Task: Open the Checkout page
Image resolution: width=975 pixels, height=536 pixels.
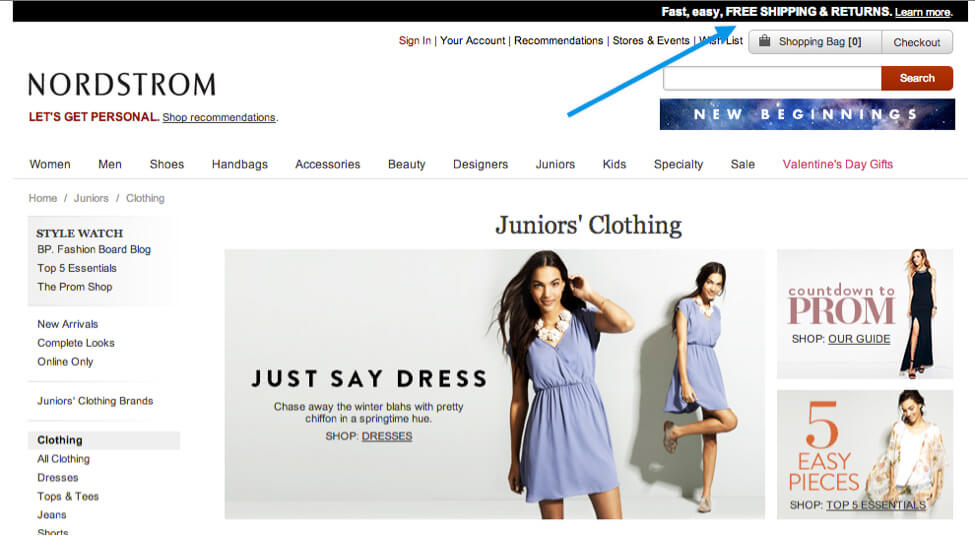Action: 916,42
